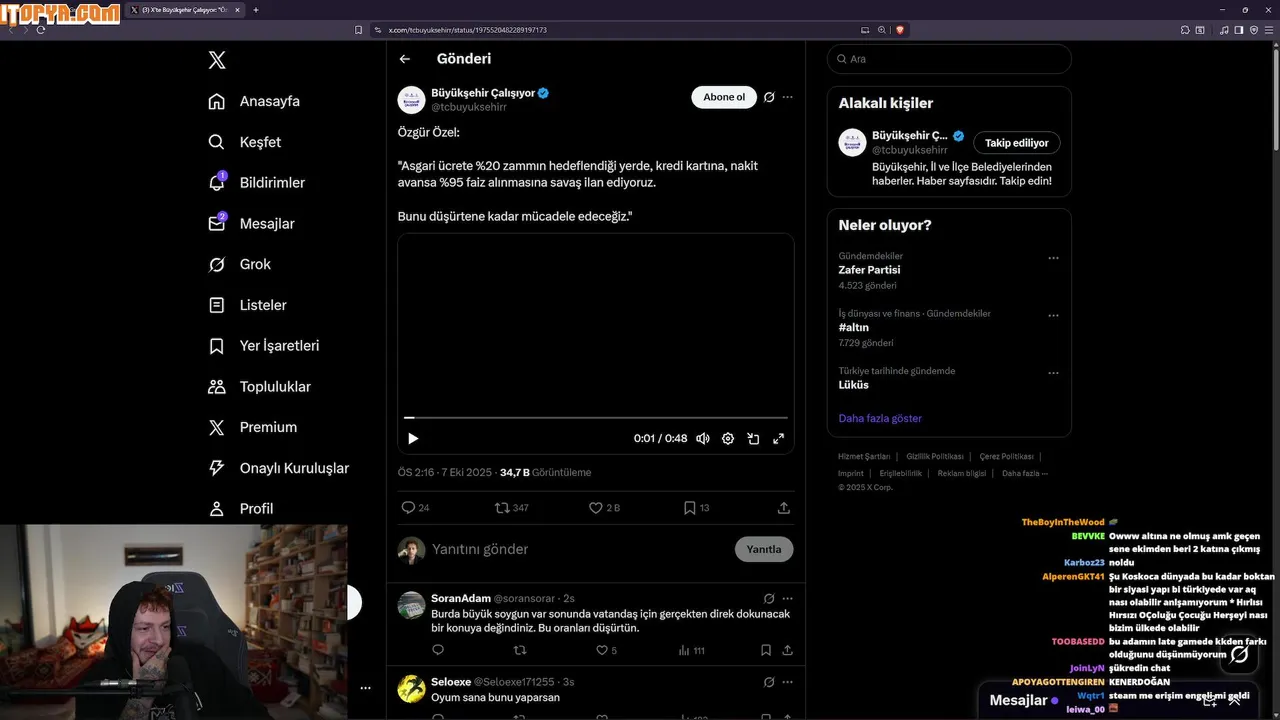Click the Topluluklar people icon
The image size is (1280, 720).
[x=216, y=386]
